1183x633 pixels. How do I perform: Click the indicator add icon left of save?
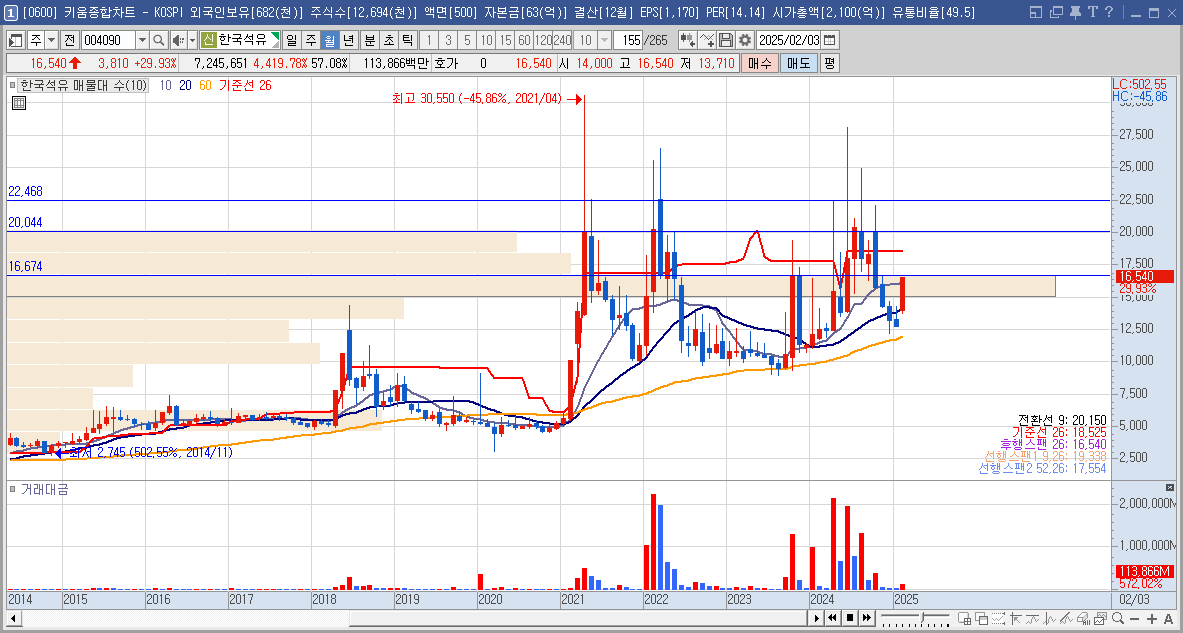(707, 41)
